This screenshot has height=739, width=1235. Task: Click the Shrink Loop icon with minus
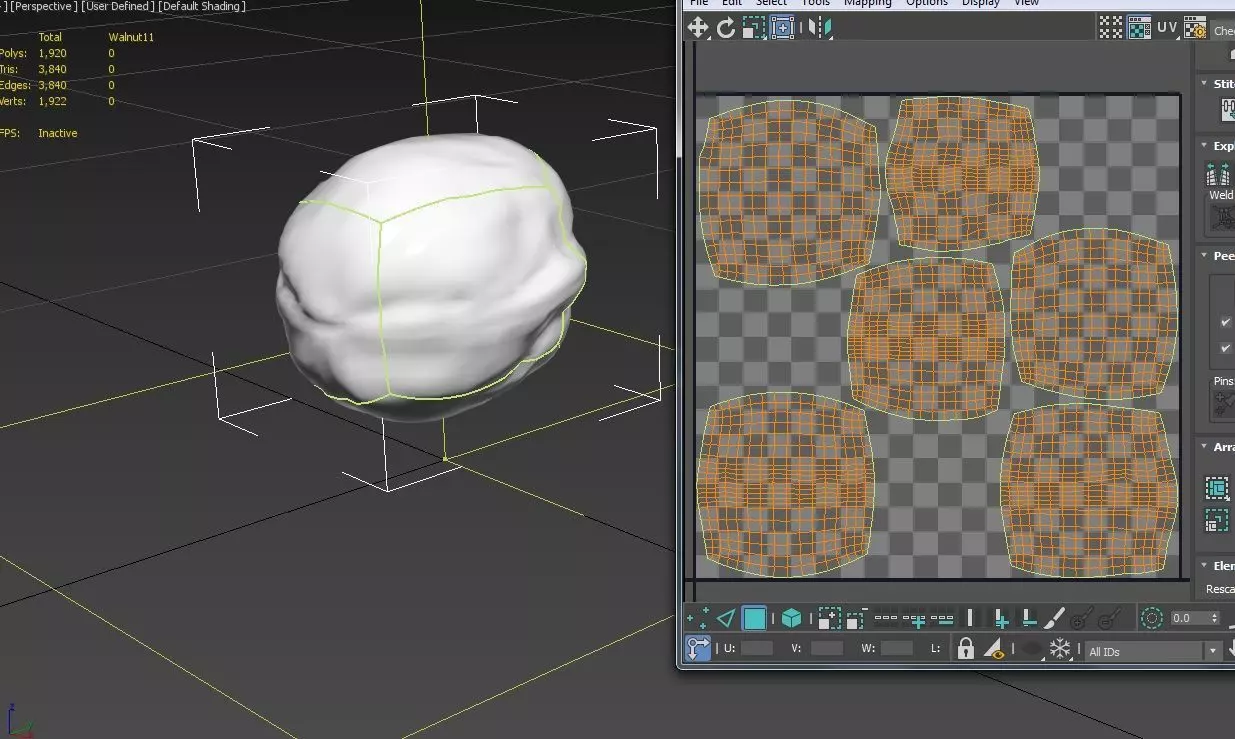(x=941, y=619)
